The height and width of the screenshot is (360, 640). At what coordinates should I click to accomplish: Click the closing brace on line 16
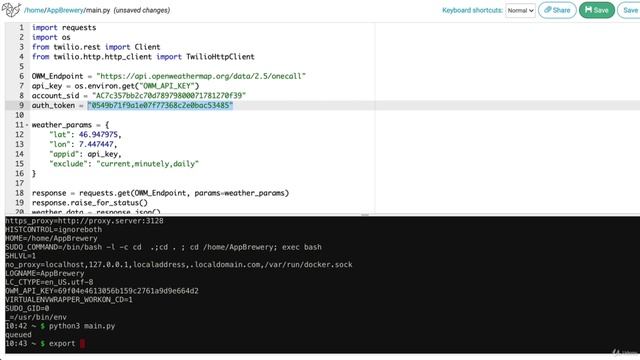click(34, 173)
